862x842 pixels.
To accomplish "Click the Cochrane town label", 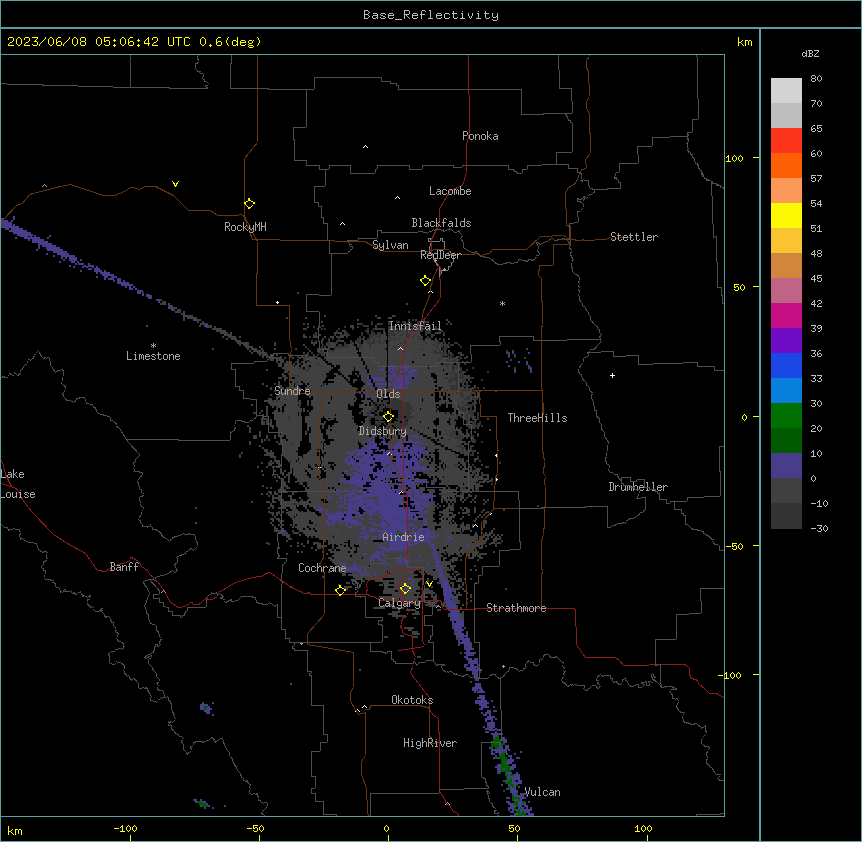I will coord(322,568).
